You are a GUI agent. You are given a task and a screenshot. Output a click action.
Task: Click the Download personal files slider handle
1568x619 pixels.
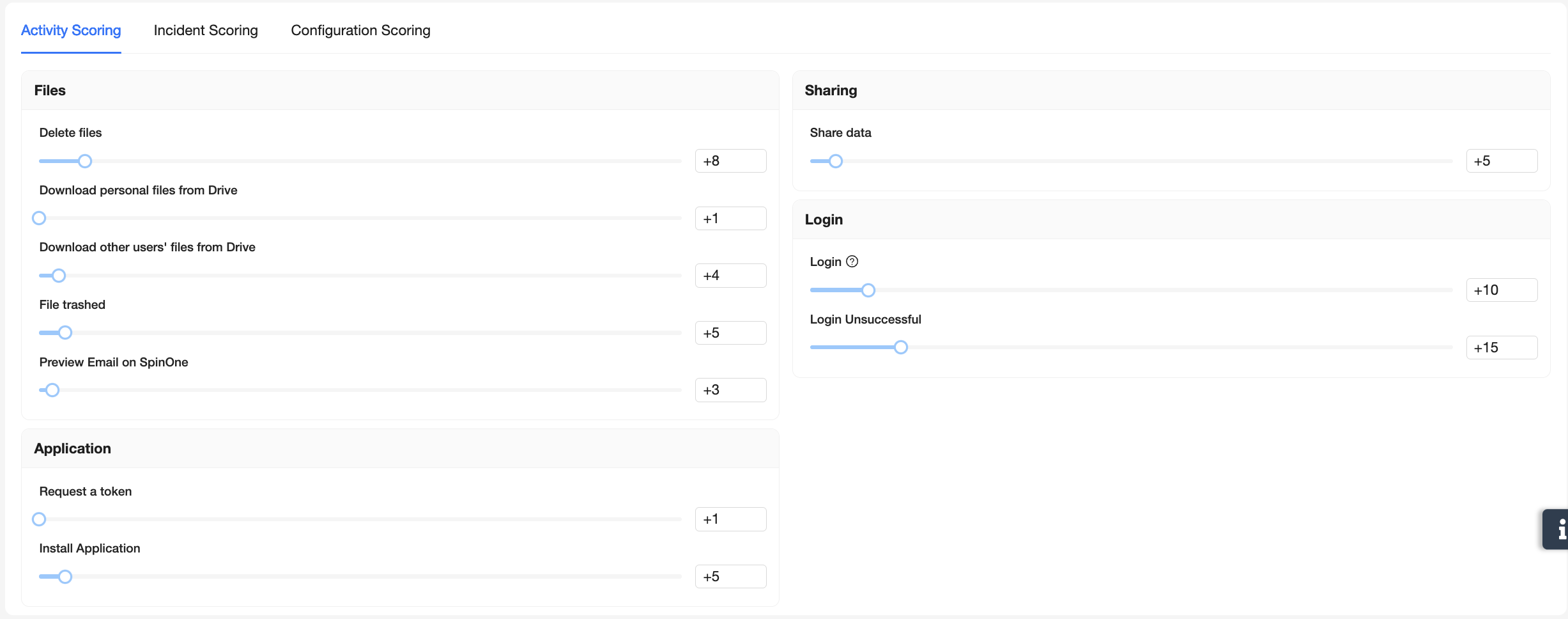pyautogui.click(x=39, y=218)
